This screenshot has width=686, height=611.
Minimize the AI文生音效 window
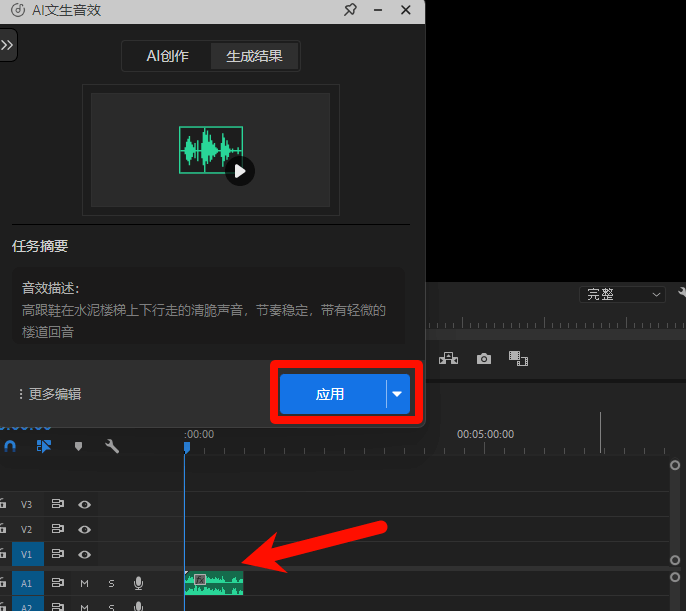click(378, 10)
